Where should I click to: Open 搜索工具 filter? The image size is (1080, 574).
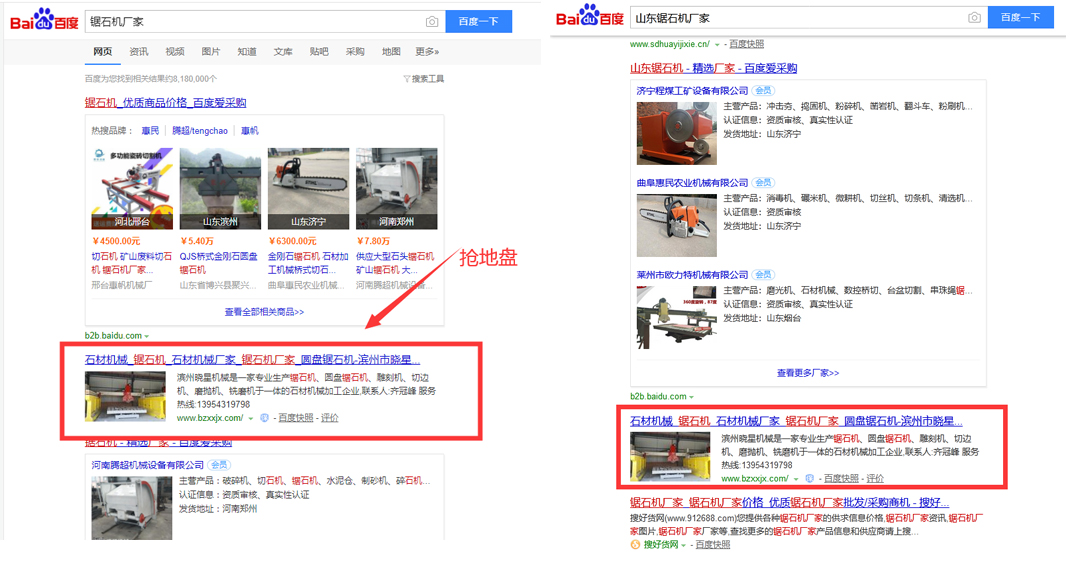click(x=424, y=79)
